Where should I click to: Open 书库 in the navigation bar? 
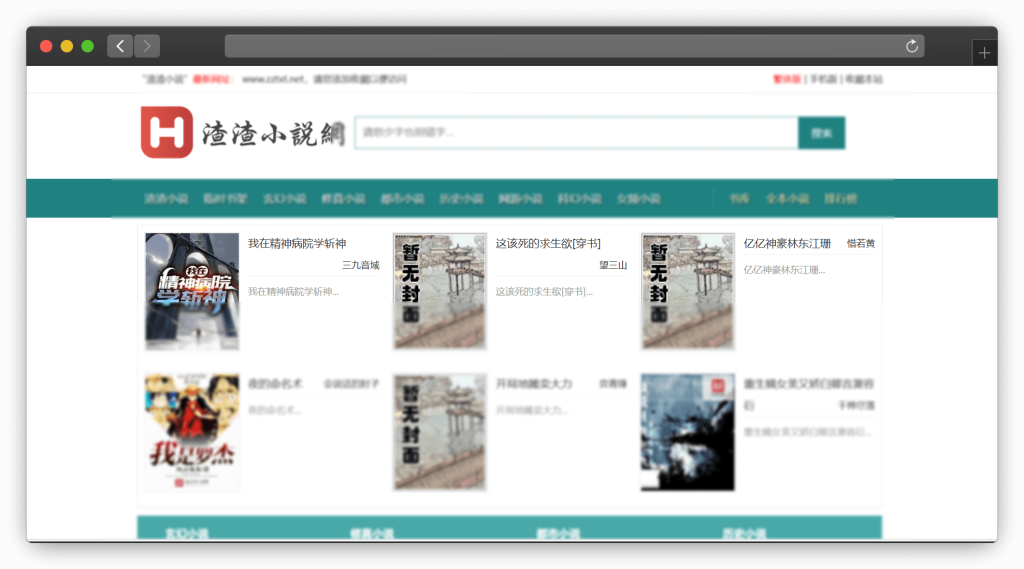point(739,199)
